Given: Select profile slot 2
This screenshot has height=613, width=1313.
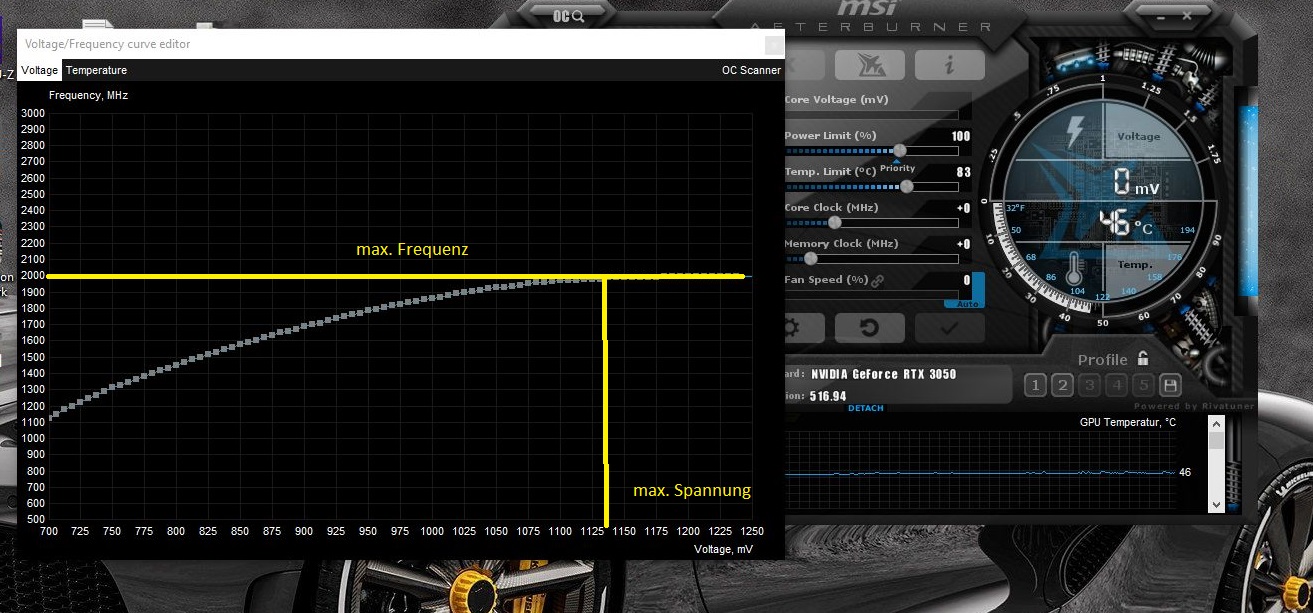Looking at the screenshot, I should 1063,385.
